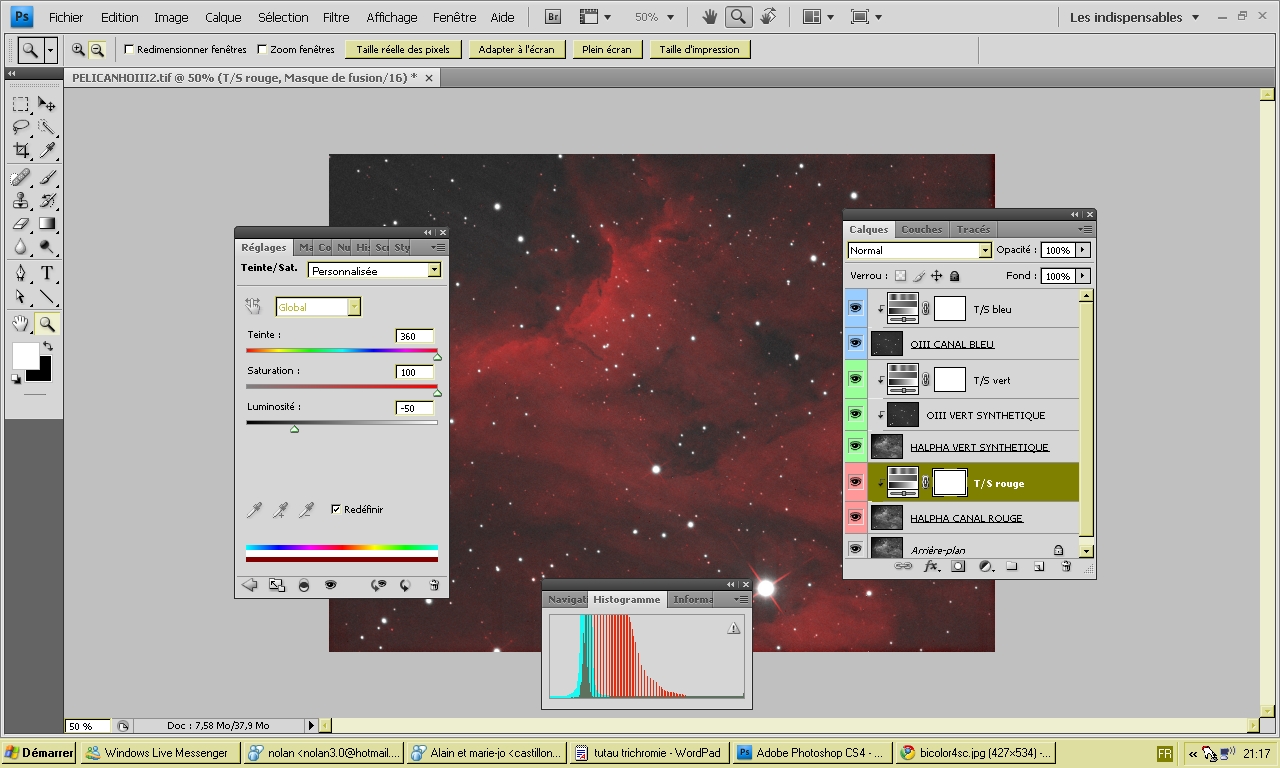Screen dimensions: 1280x768
Task: Choose the zoom-out (minus) magnifier option
Action: (97, 49)
